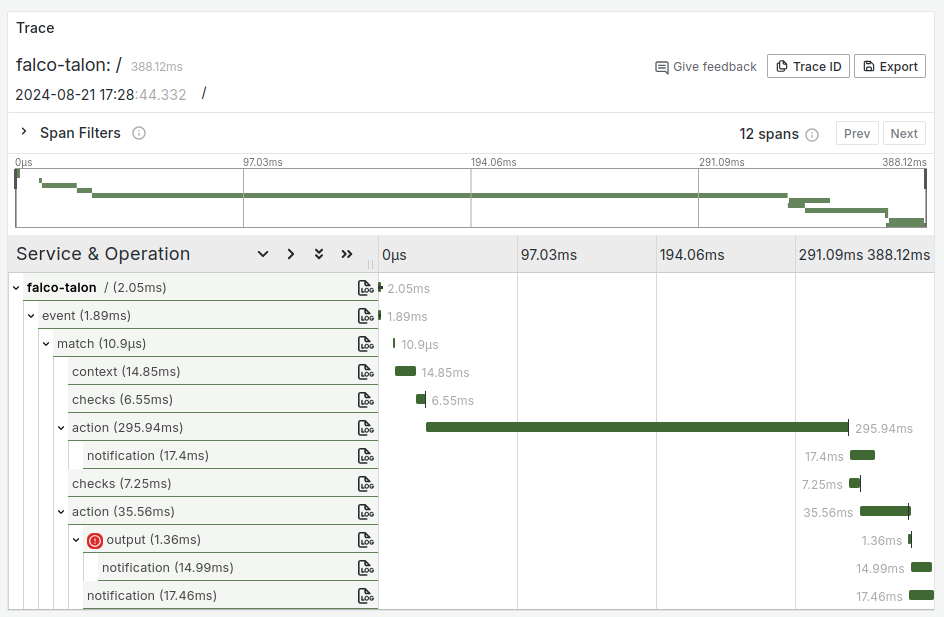Viewport: 944px width, 617px height.
Task: Click the LOG icon on checks (7.25ms) span
Action: pos(365,483)
